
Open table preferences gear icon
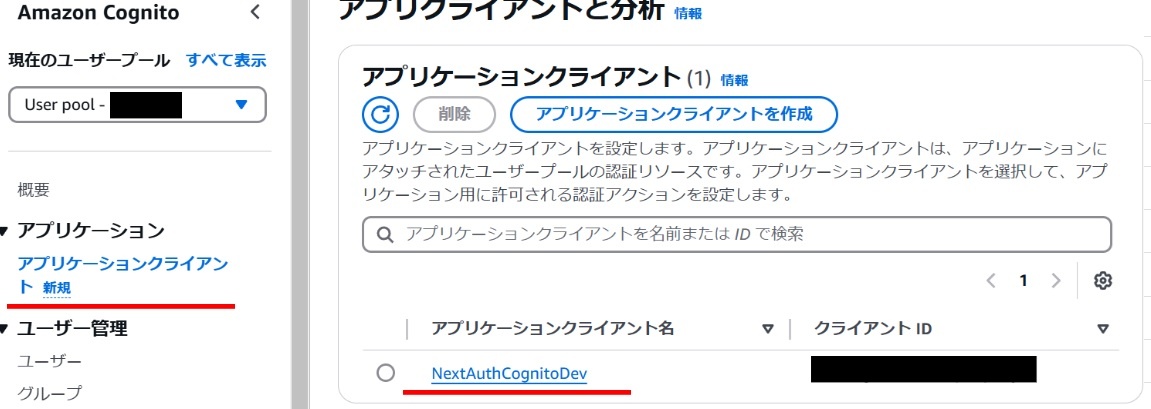1103,280
